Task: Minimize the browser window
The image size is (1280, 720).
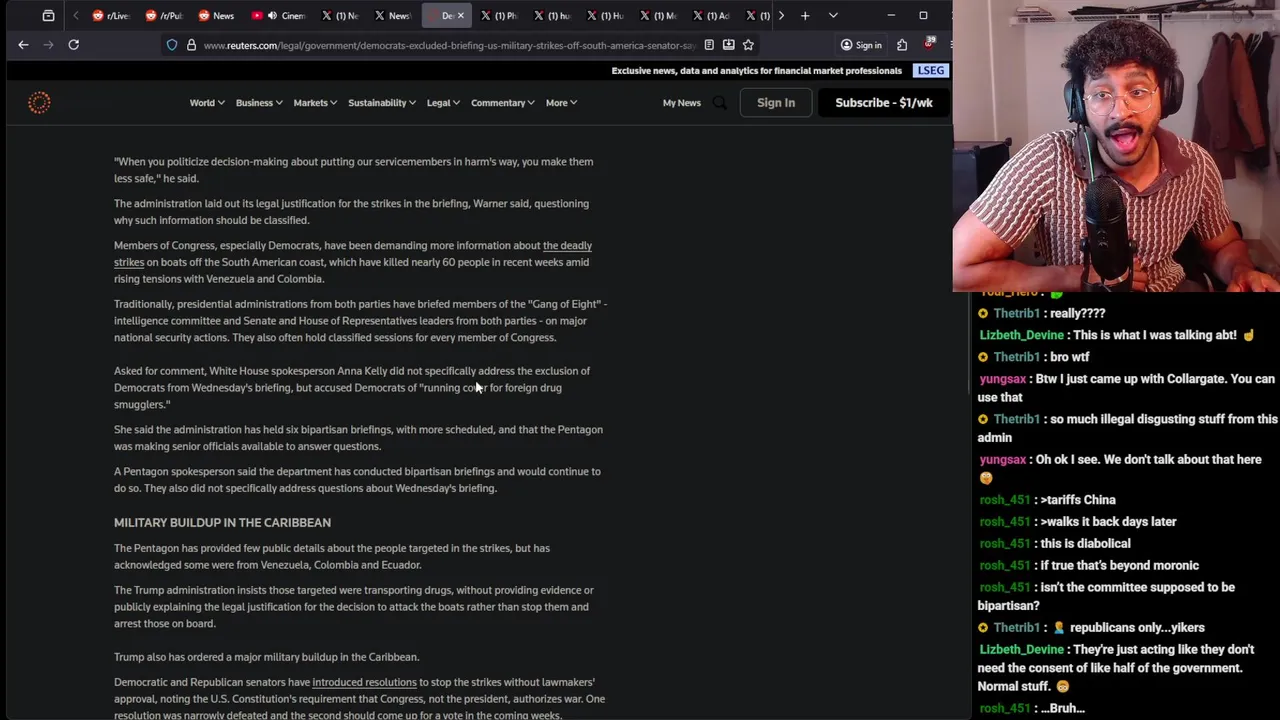Action: (891, 16)
